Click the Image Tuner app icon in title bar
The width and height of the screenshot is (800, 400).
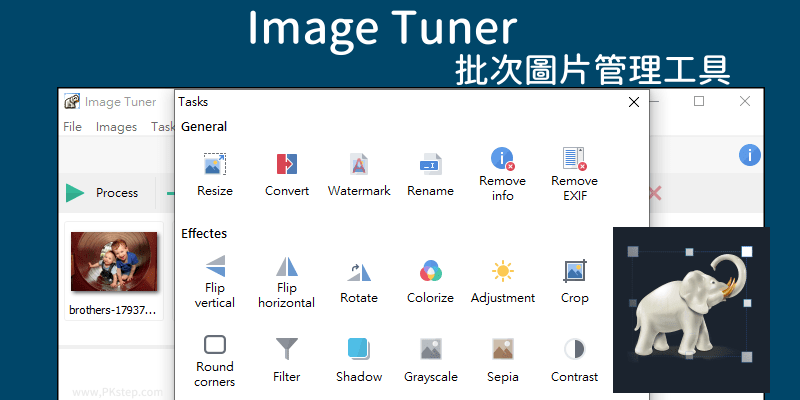[x=72, y=102]
